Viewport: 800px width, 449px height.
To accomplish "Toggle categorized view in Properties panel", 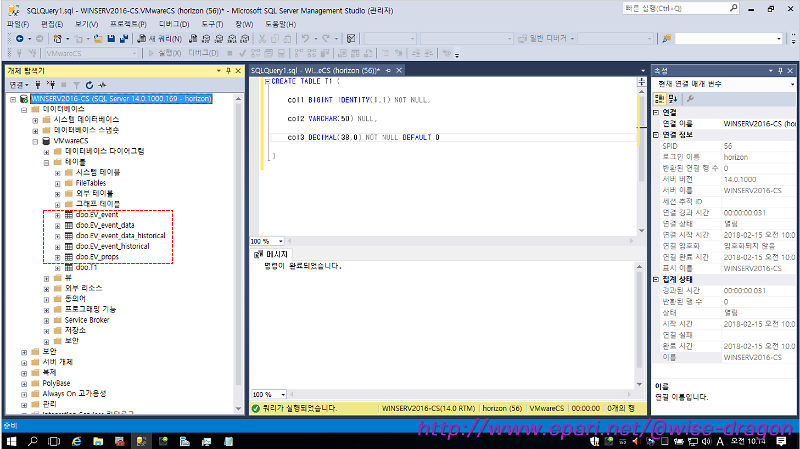I will (x=659, y=98).
